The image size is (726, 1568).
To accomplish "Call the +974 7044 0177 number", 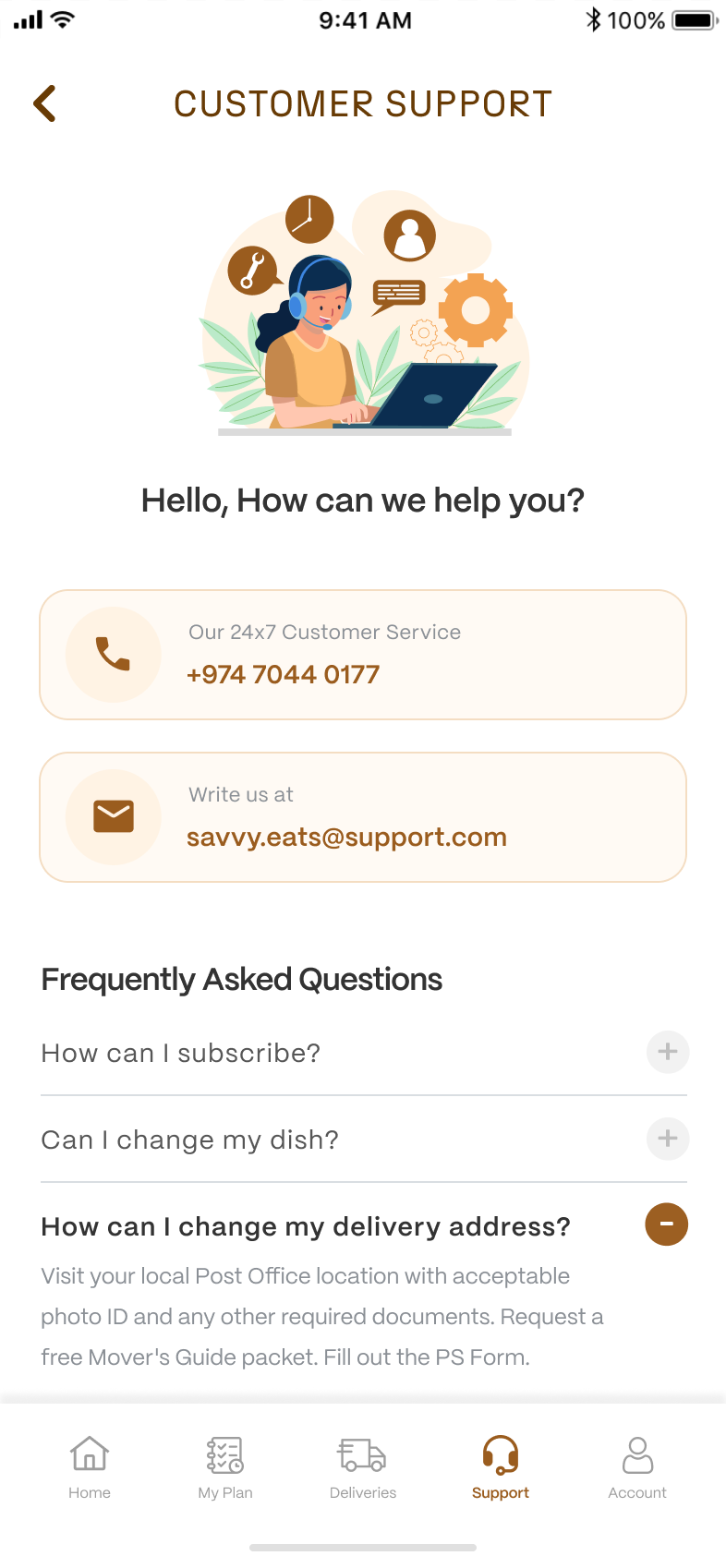I will (x=283, y=675).
